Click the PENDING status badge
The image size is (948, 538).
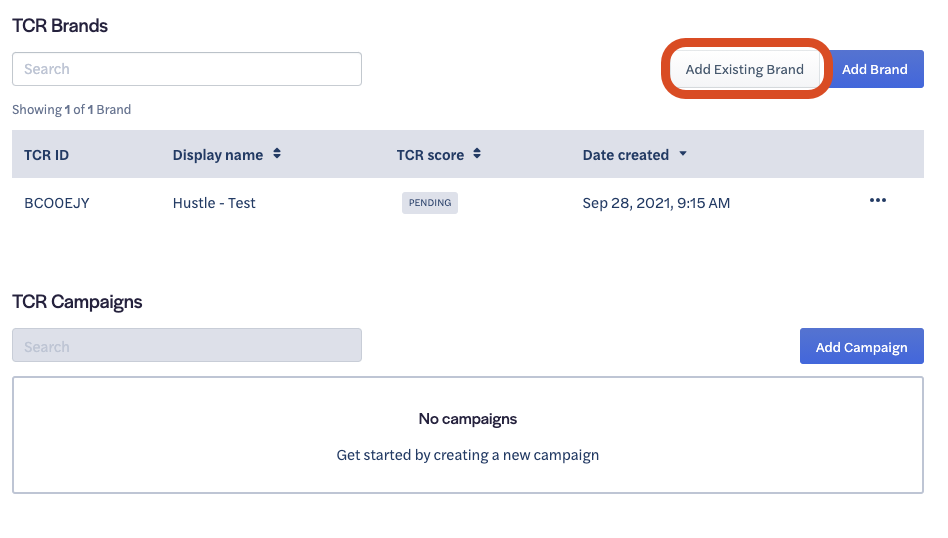point(430,203)
